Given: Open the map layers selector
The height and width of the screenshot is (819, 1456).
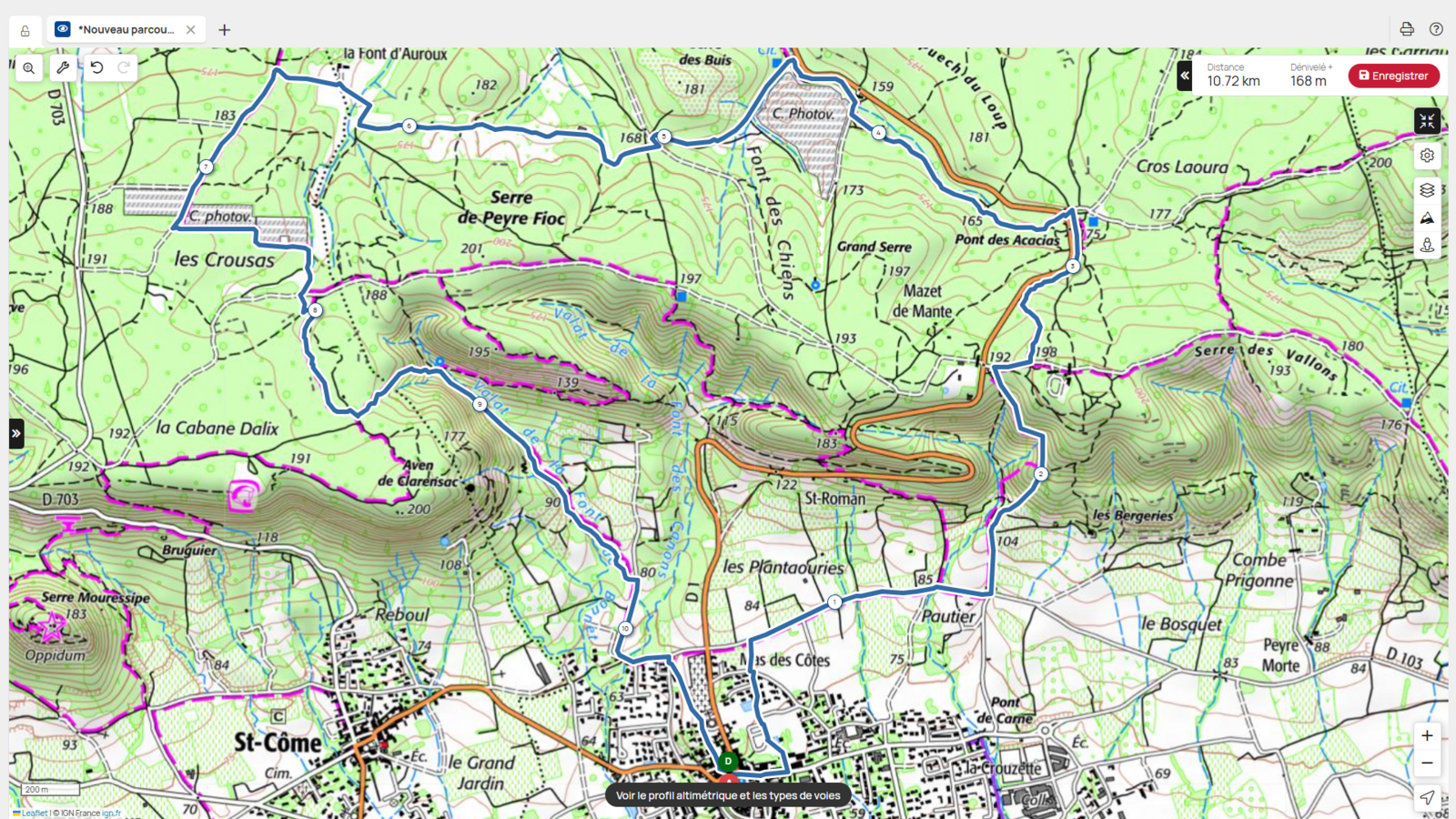Looking at the screenshot, I should point(1427,190).
